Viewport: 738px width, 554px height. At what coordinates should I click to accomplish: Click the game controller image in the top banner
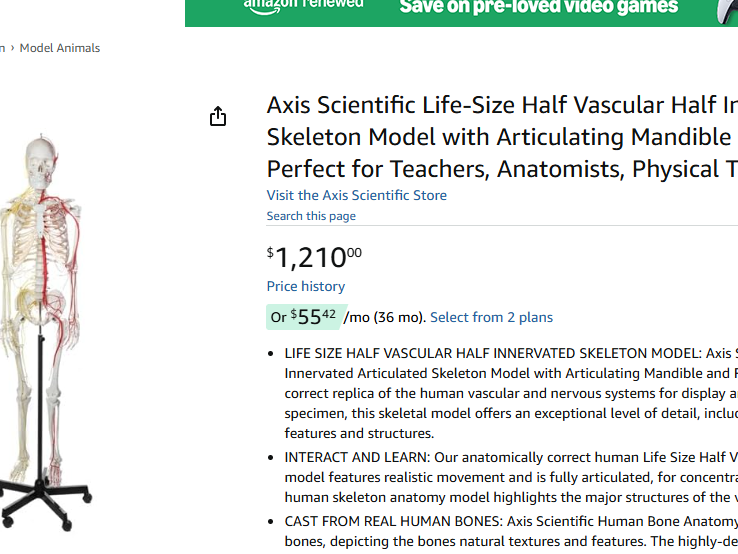727,10
